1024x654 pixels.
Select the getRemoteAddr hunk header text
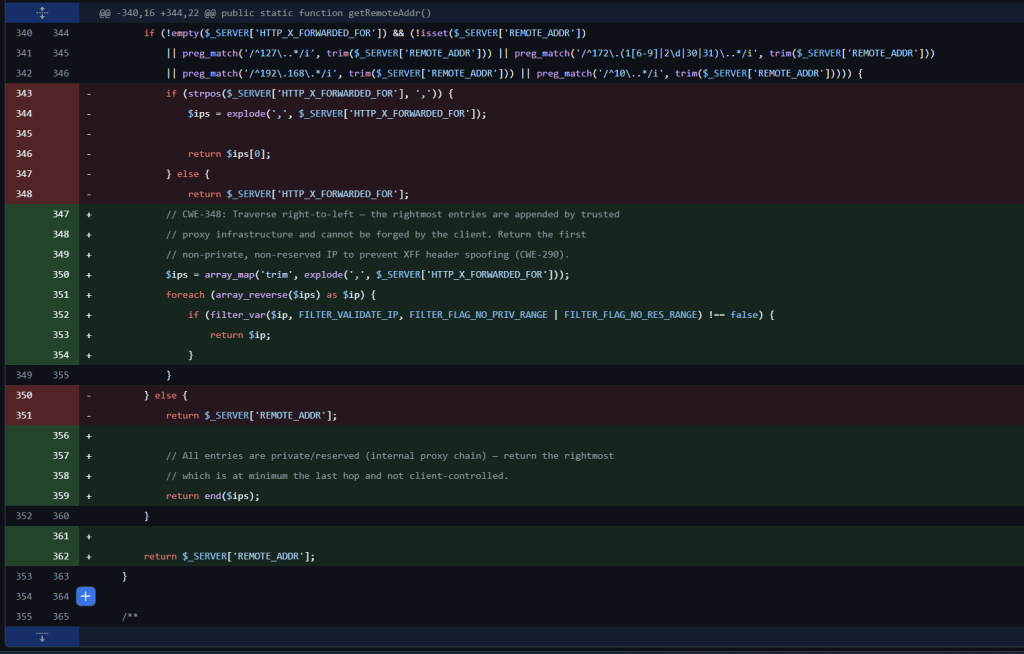[264, 13]
